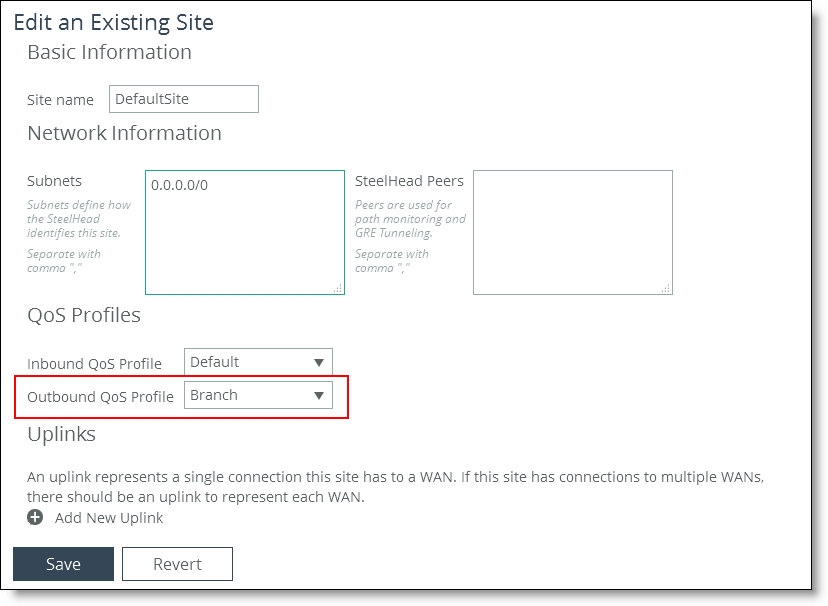
Task: Focus the Site name field containing DefaultSite
Action: pyautogui.click(x=184, y=99)
